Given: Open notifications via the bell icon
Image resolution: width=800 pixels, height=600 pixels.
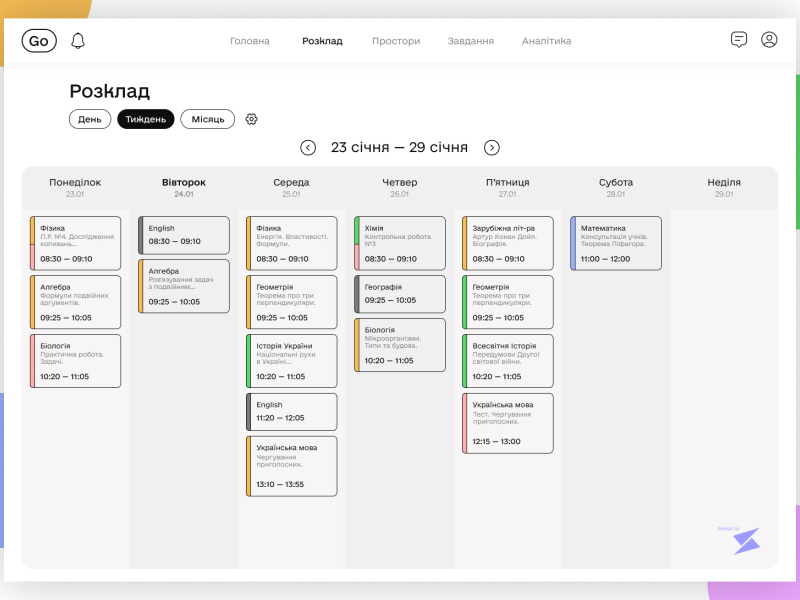Looking at the screenshot, I should pyautogui.click(x=78, y=40).
